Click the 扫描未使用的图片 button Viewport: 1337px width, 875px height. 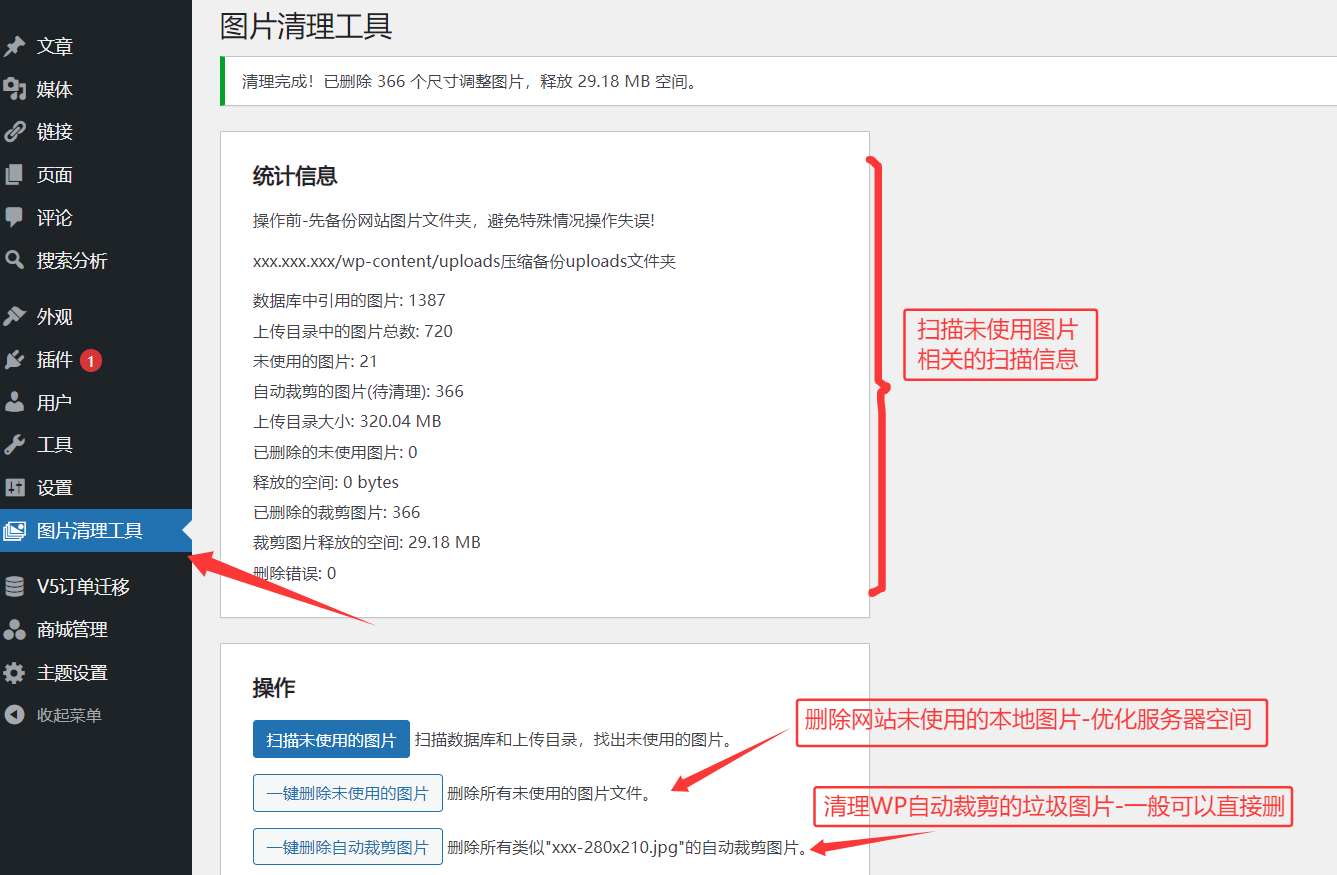coord(331,740)
